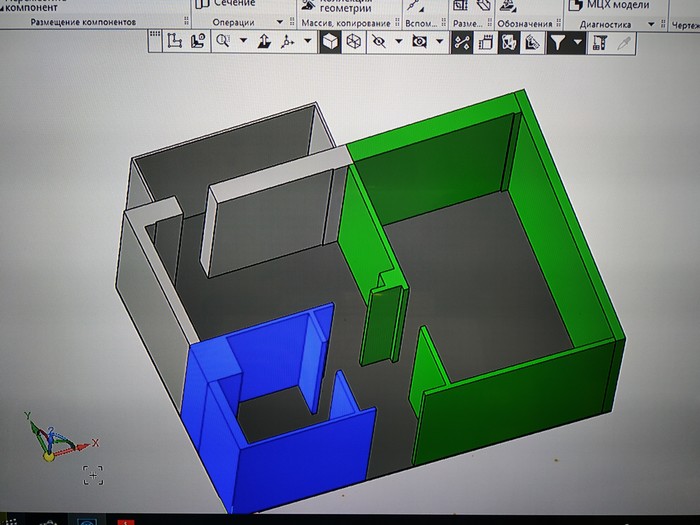Expand the Операции panel arrow
This screenshot has width=700, height=525.
click(x=279, y=22)
